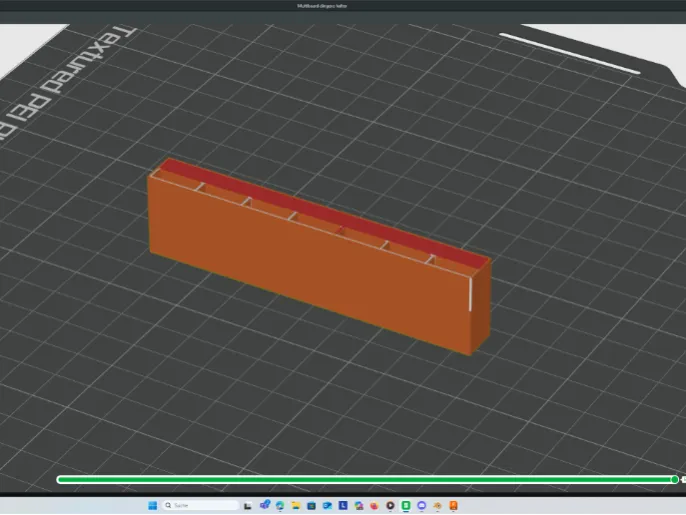Viewport: 686px width, 515px height.
Task: Launch Microsoft Edge from the taskbar
Action: 280,505
